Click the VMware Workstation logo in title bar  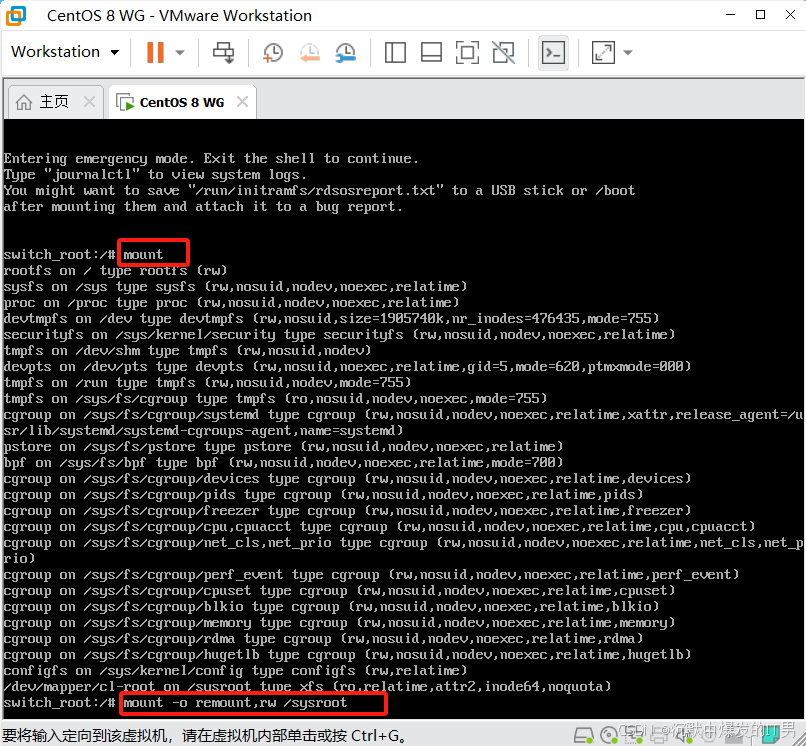(x=16, y=15)
